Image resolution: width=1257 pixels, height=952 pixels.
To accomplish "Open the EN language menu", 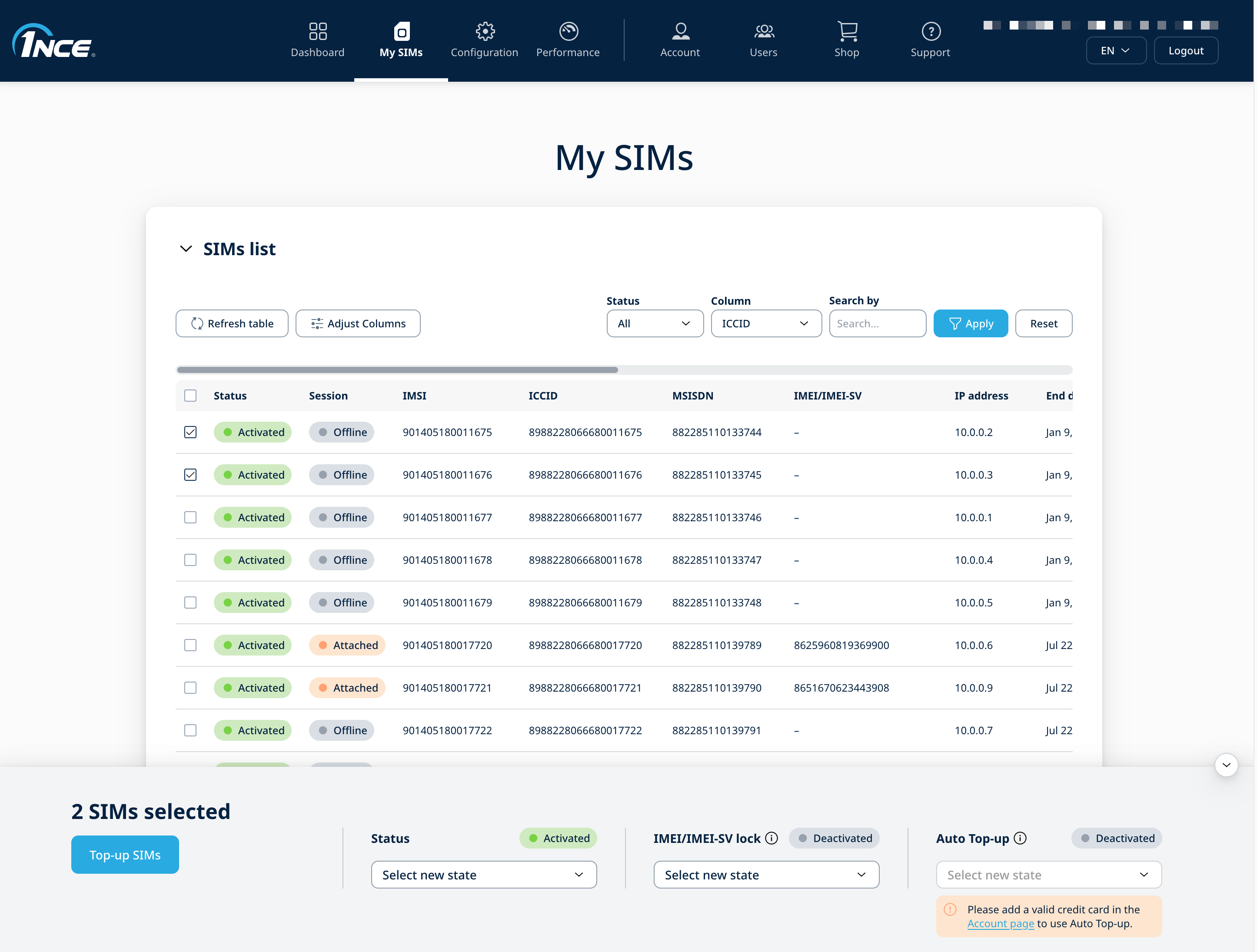I will tap(1115, 50).
